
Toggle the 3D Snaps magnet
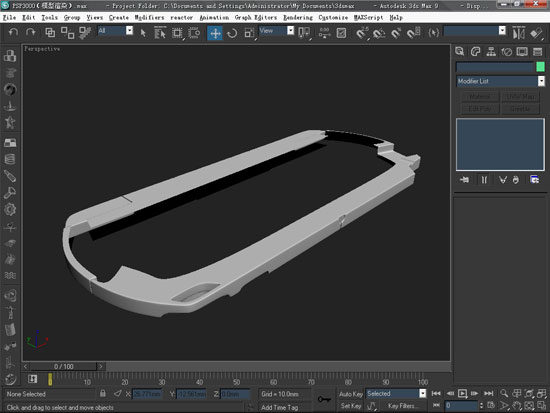361,33
